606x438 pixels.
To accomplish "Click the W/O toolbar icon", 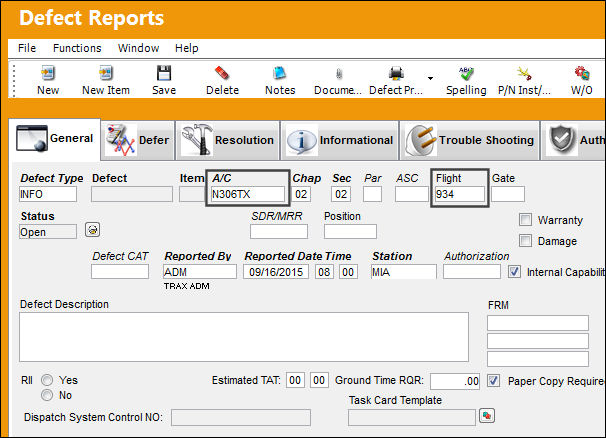I will click(x=582, y=73).
